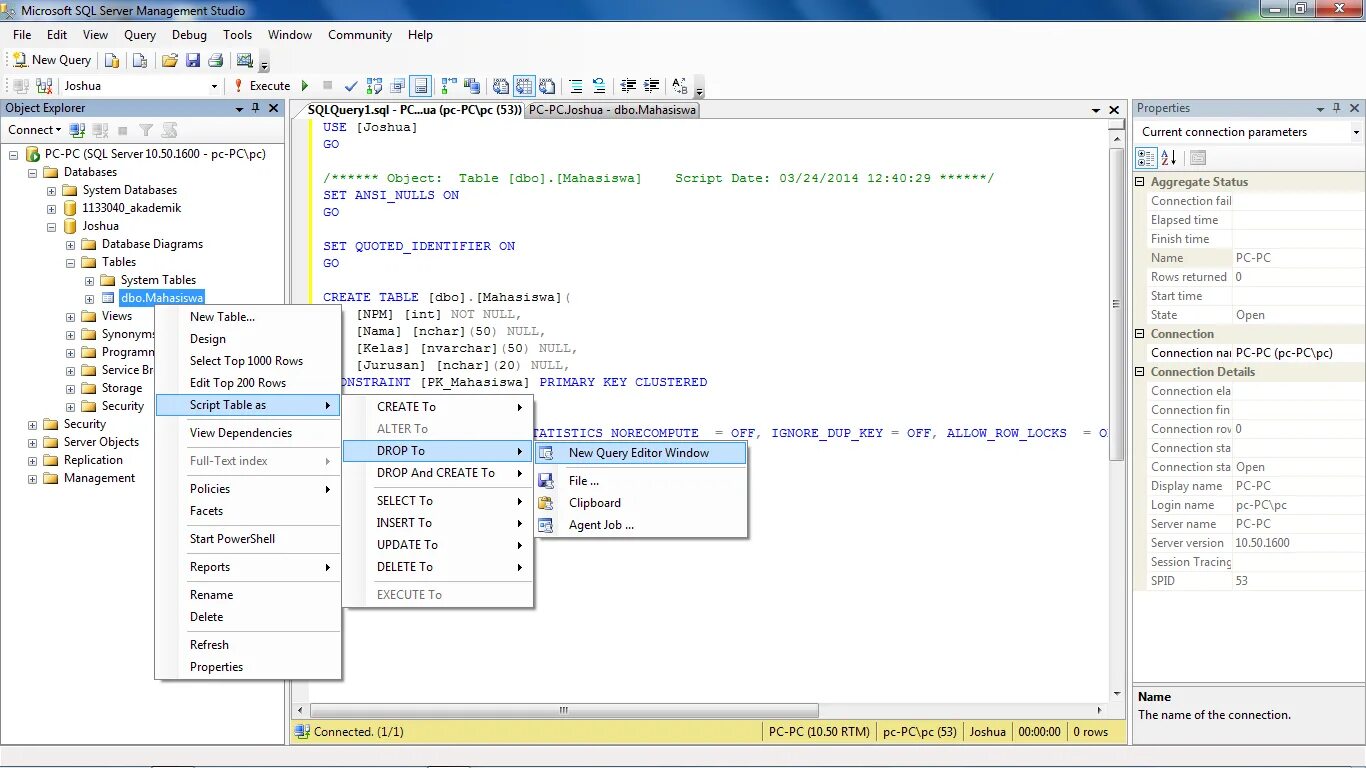The width and height of the screenshot is (1366, 768).
Task: Click View Dependencies in the context menu
Action: 248,433
